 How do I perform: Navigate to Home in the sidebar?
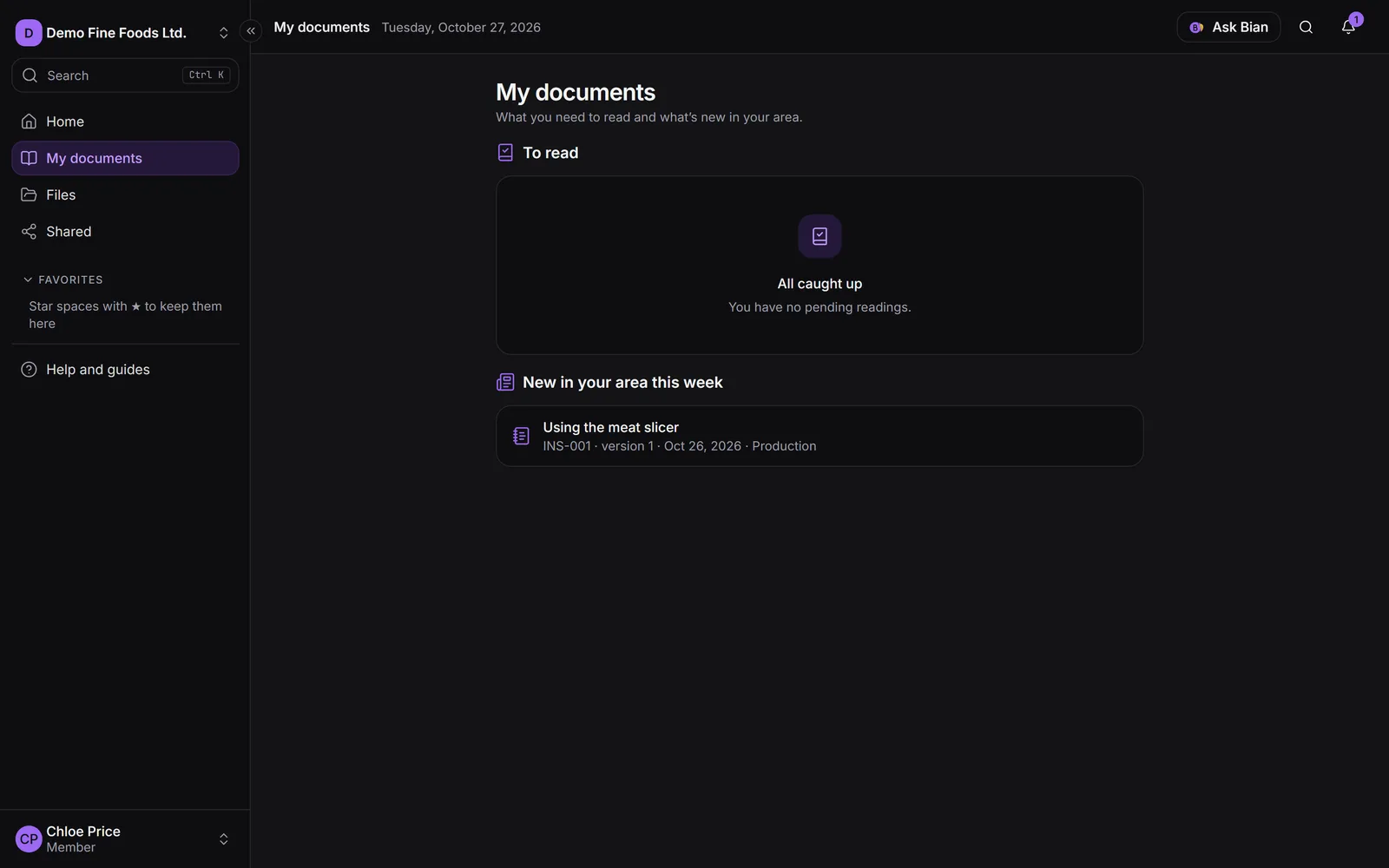click(x=125, y=122)
